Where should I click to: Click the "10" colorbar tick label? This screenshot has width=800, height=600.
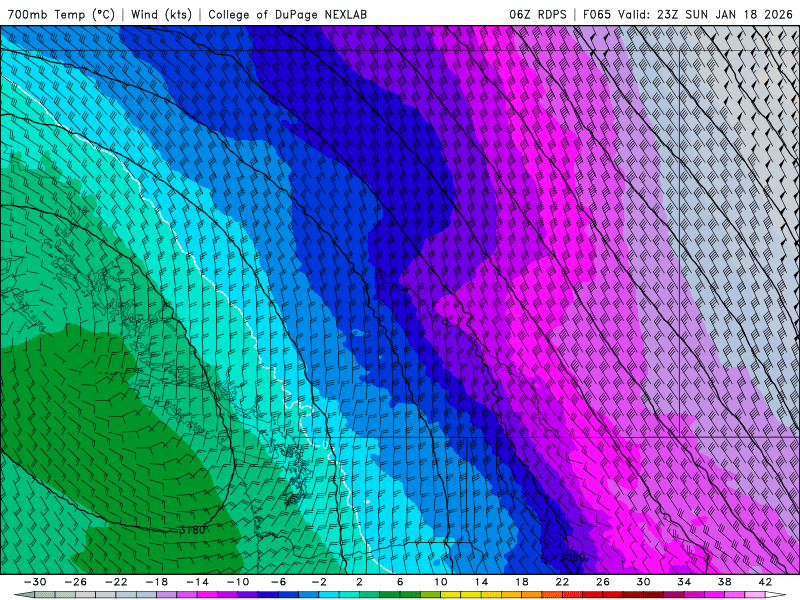click(x=441, y=582)
